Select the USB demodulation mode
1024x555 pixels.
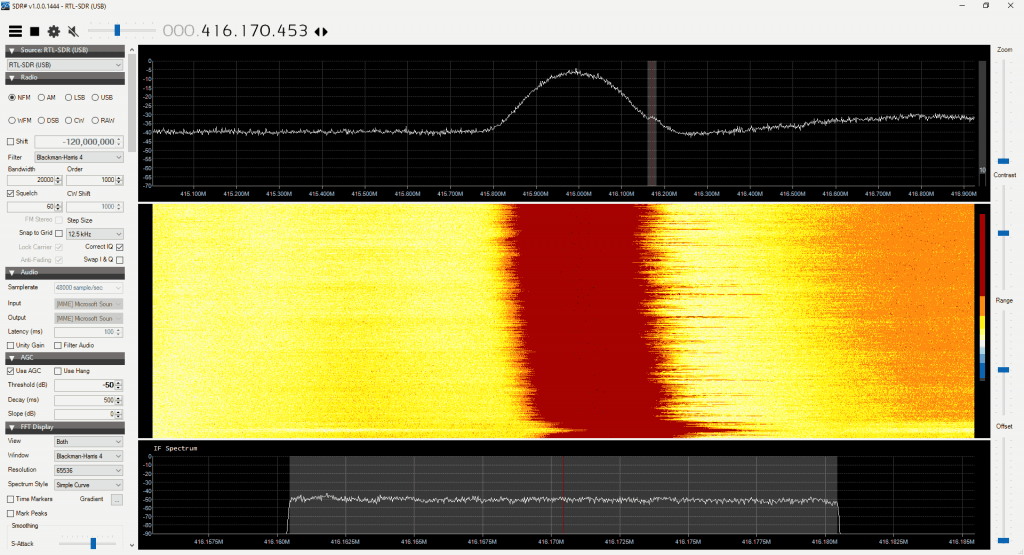96,97
